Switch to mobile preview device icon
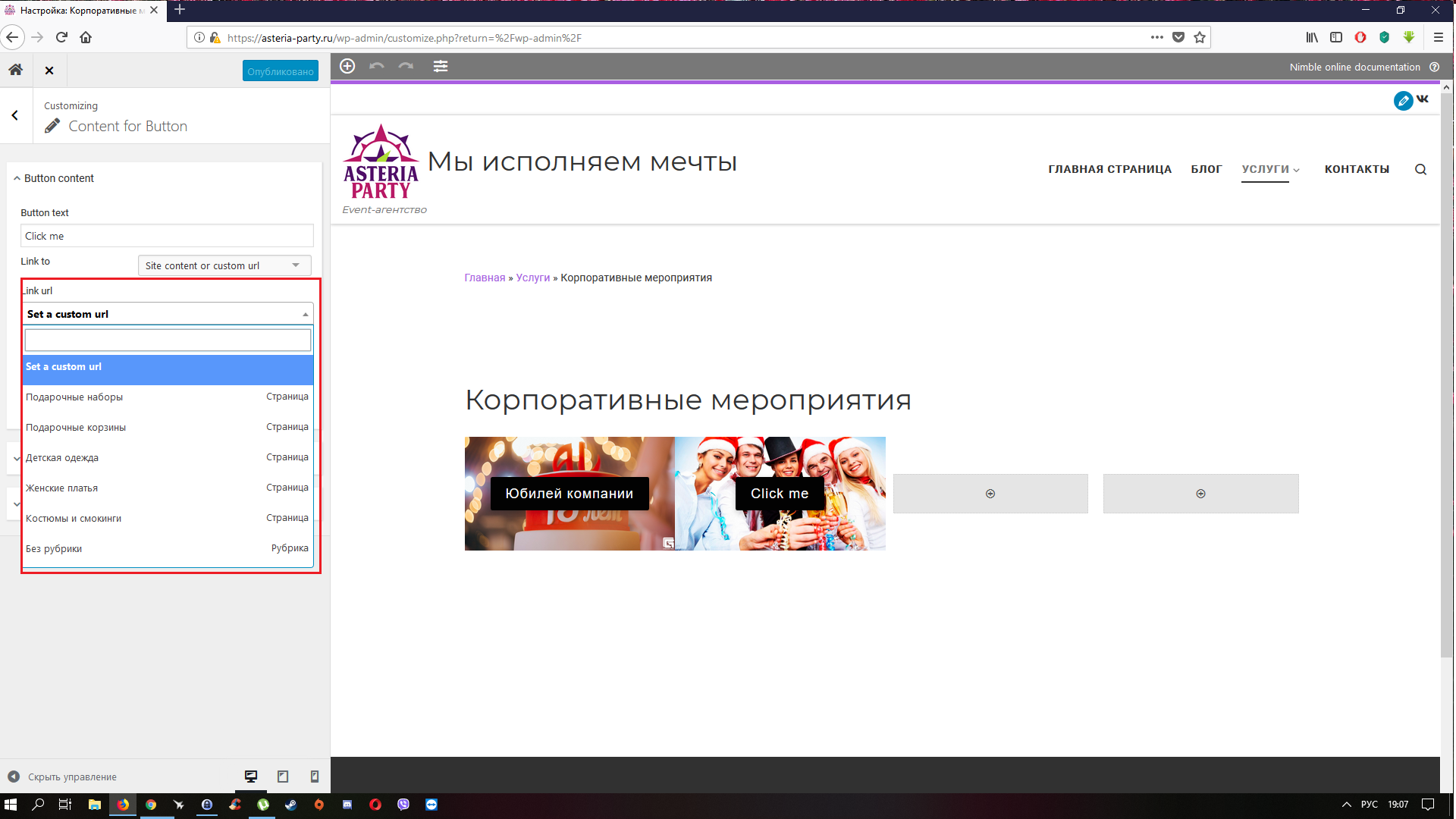The image size is (1456, 819). (315, 776)
